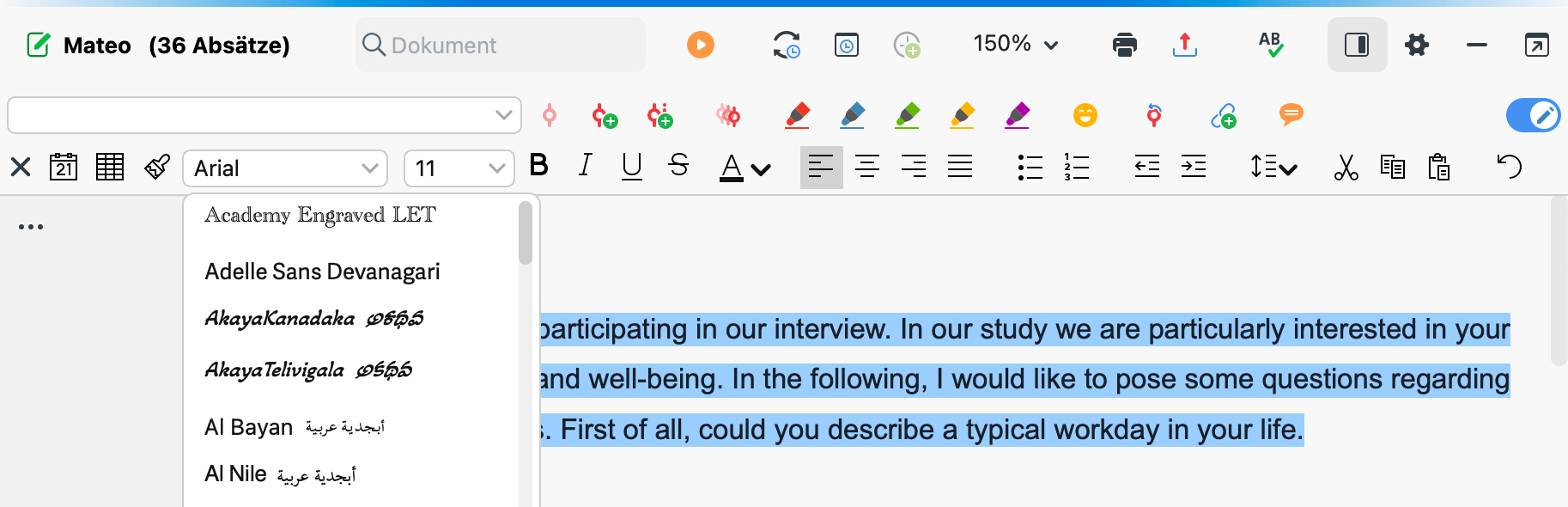Select the red highlighter coding tool
The width and height of the screenshot is (1568, 507).
point(798,115)
